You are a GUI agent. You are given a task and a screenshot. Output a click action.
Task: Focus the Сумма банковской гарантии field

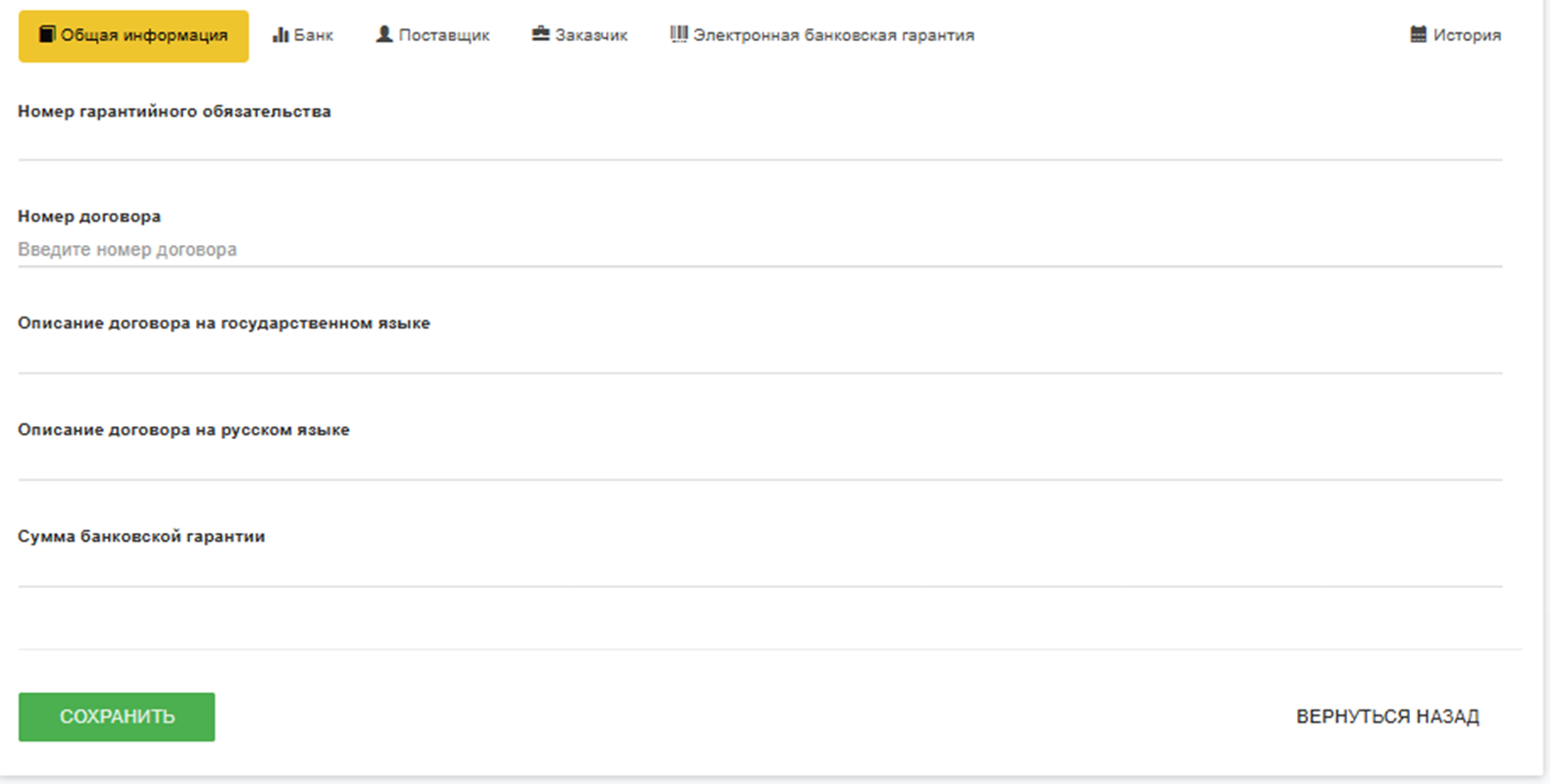tap(759, 569)
